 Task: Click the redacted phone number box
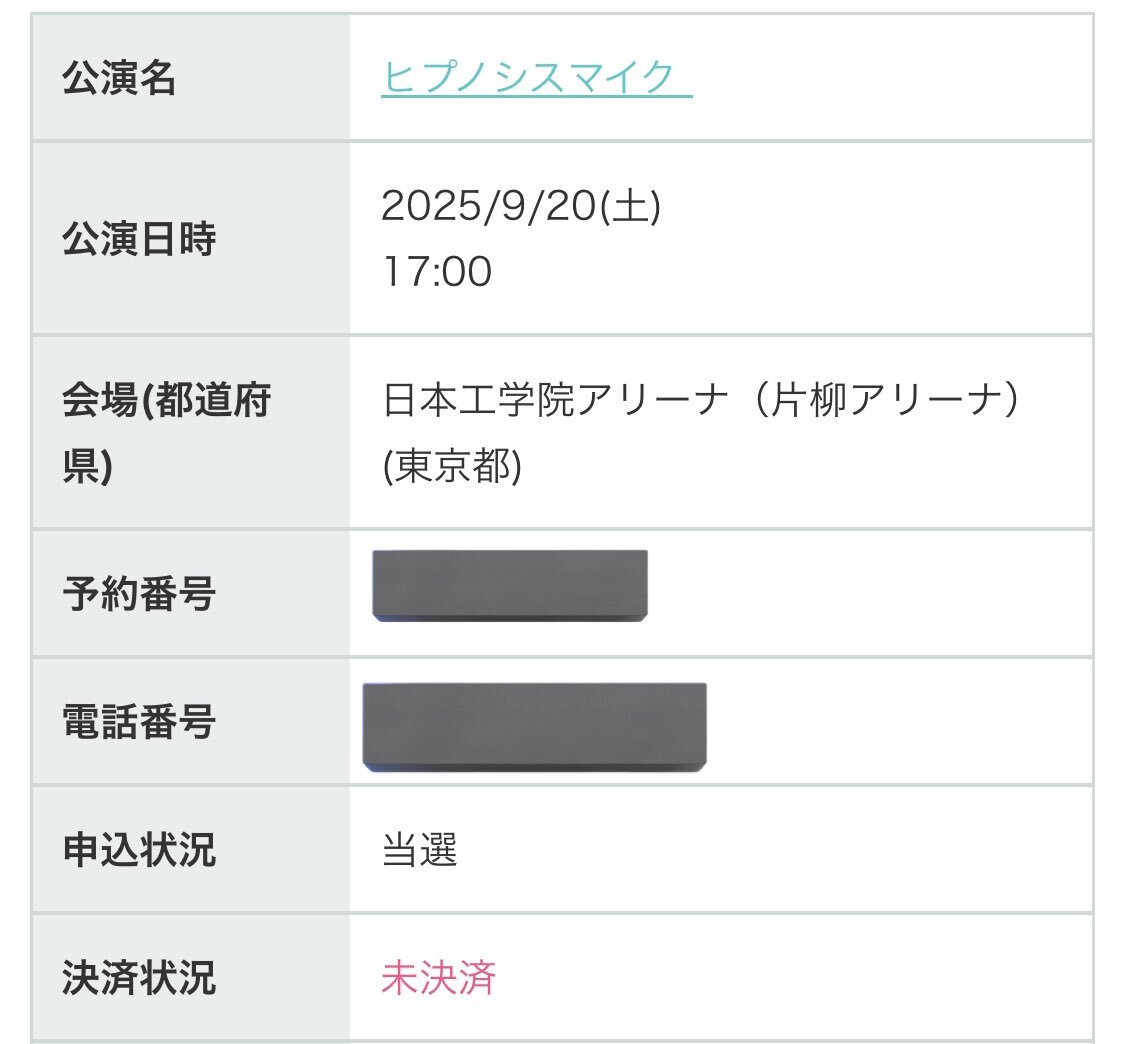(x=534, y=727)
